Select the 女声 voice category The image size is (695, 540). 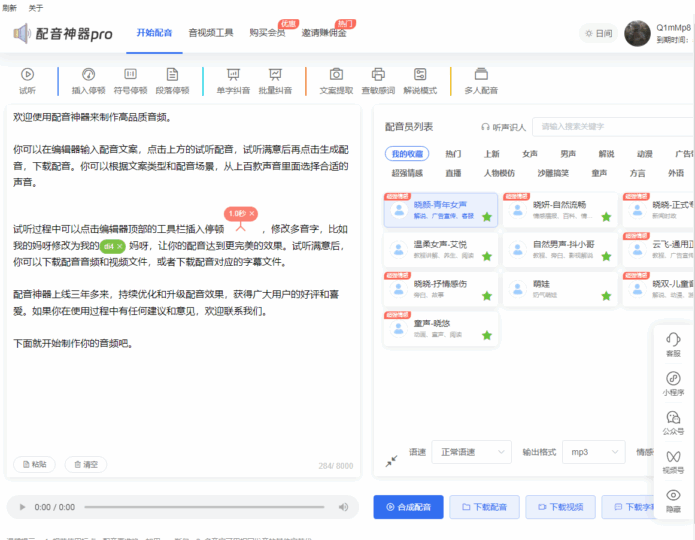(x=530, y=154)
